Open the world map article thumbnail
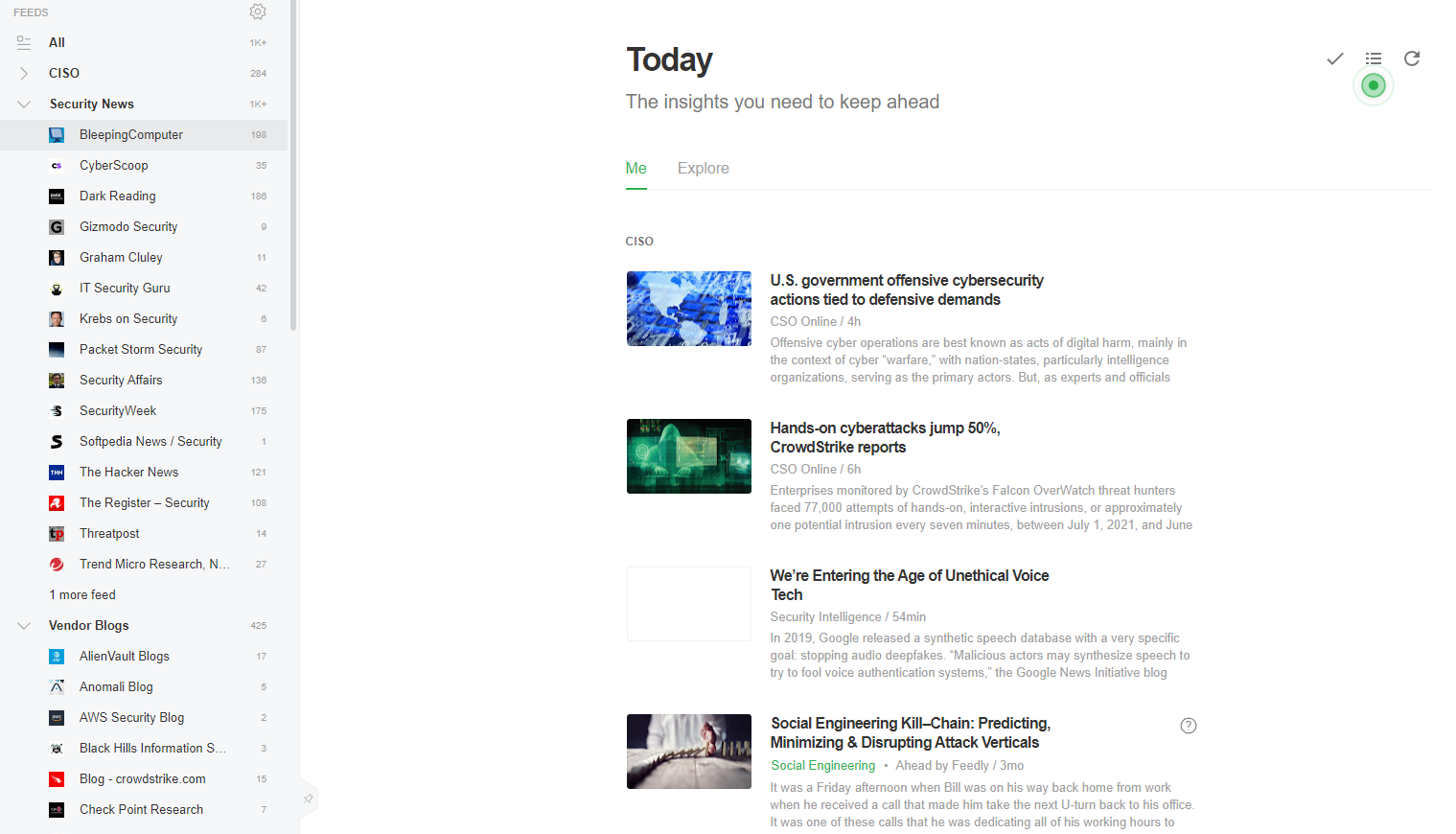This screenshot has width=1456, height=834. [x=689, y=309]
